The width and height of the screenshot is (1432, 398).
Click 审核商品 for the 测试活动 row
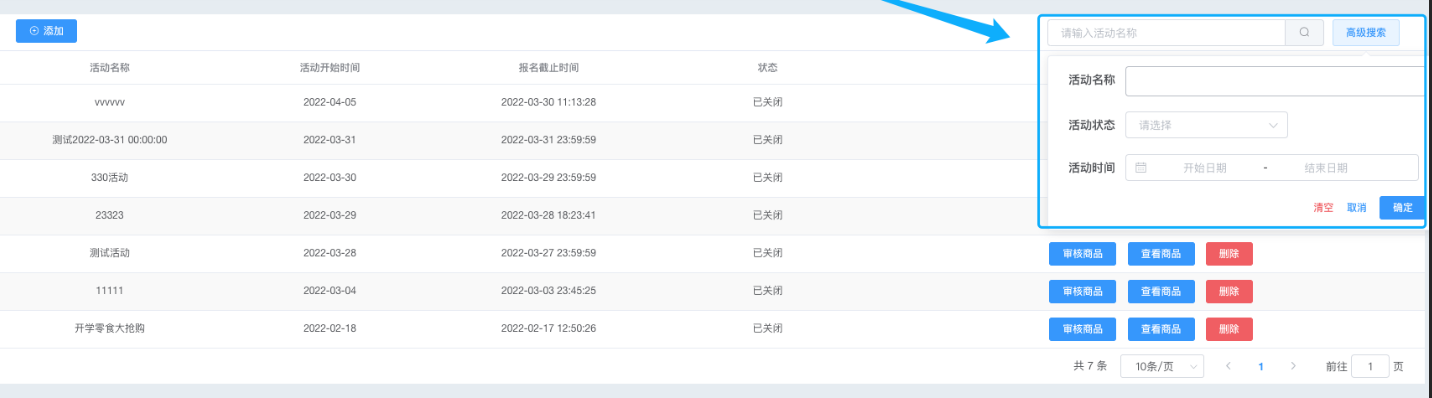(1082, 253)
